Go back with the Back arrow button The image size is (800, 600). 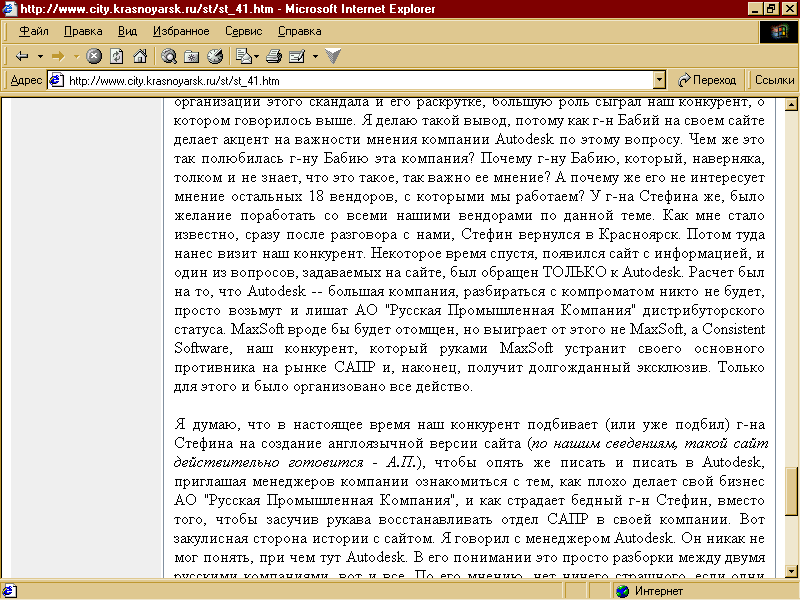[22, 56]
